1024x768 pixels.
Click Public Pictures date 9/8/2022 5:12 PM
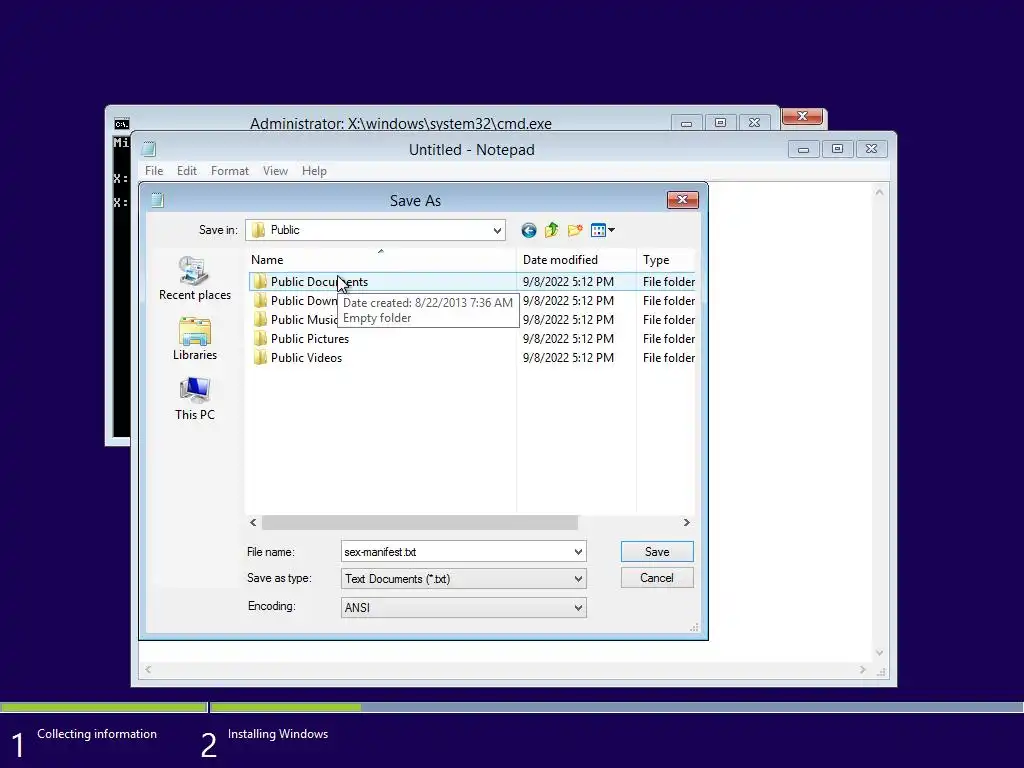coord(568,338)
